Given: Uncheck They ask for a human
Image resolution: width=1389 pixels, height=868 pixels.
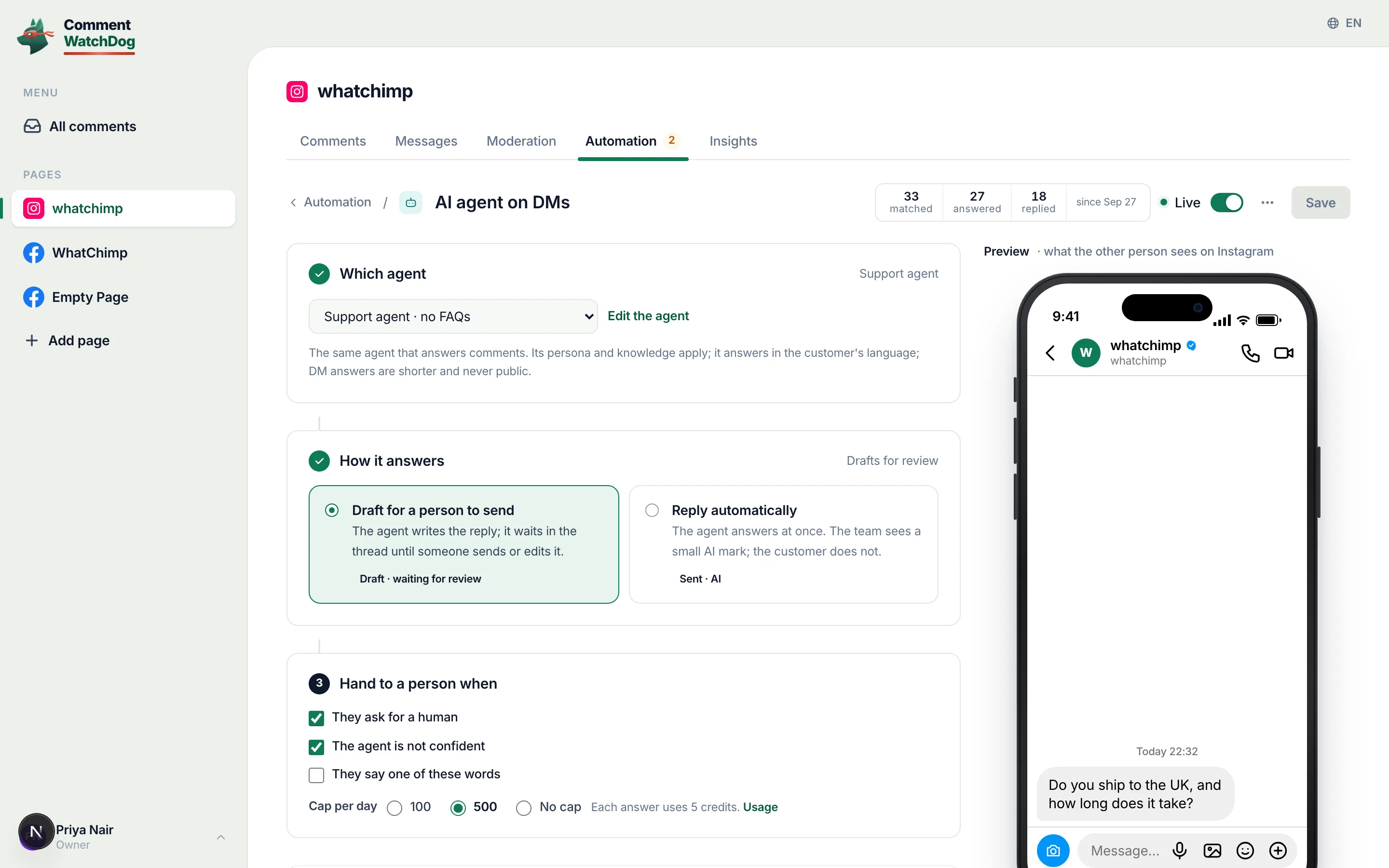Looking at the screenshot, I should click(316, 718).
